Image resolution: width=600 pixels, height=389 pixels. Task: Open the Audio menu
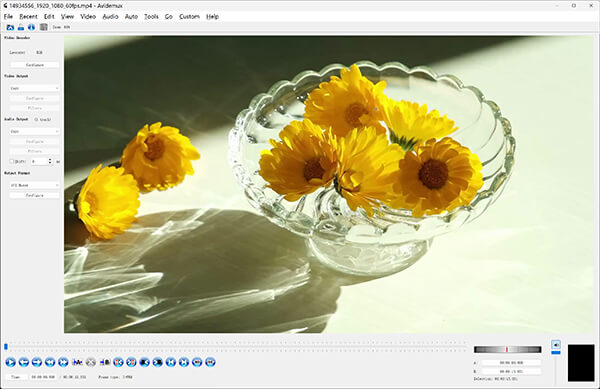coord(110,16)
